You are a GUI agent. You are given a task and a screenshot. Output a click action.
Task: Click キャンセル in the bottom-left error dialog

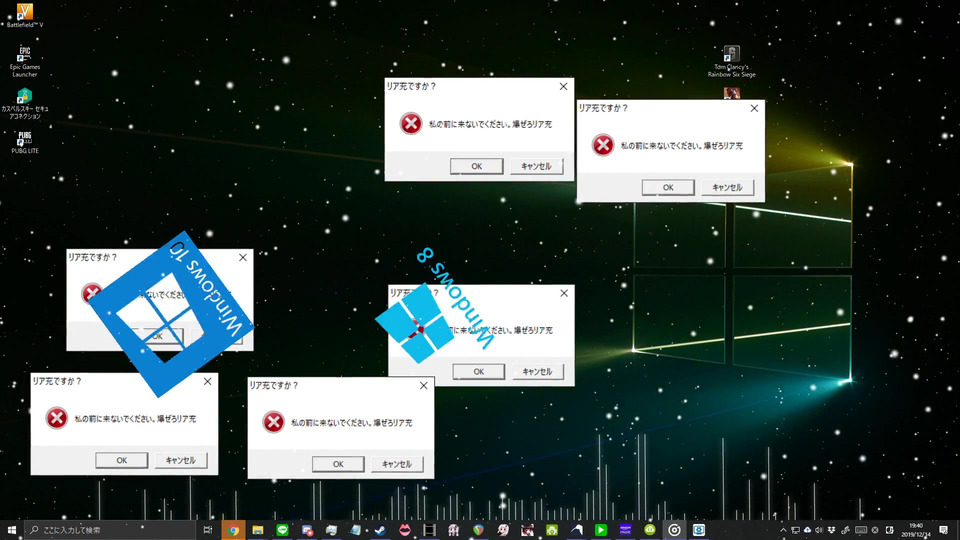click(x=181, y=460)
